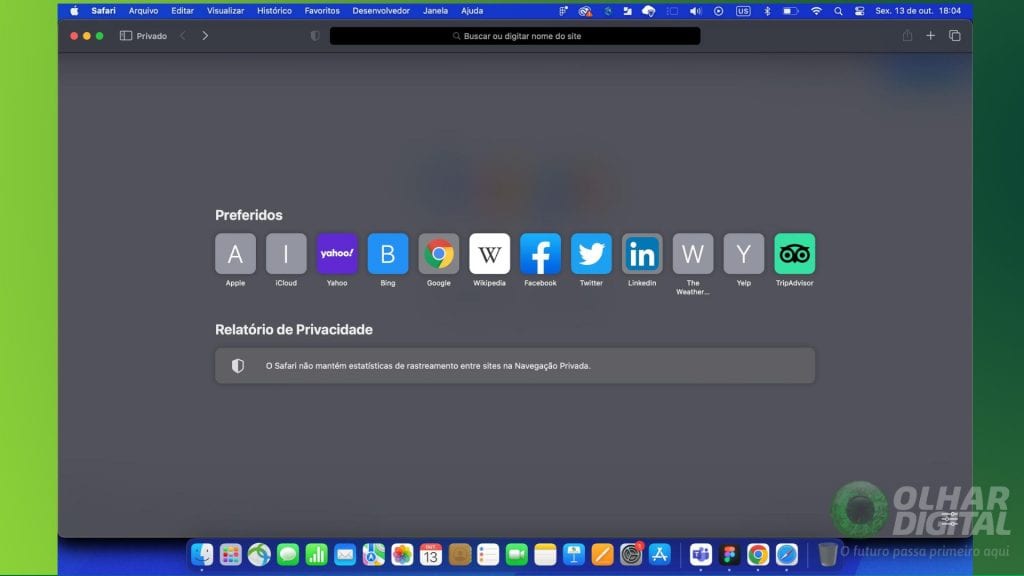Open System Settings from the Dock
Viewport: 1024px width, 576px height.
(x=631, y=554)
